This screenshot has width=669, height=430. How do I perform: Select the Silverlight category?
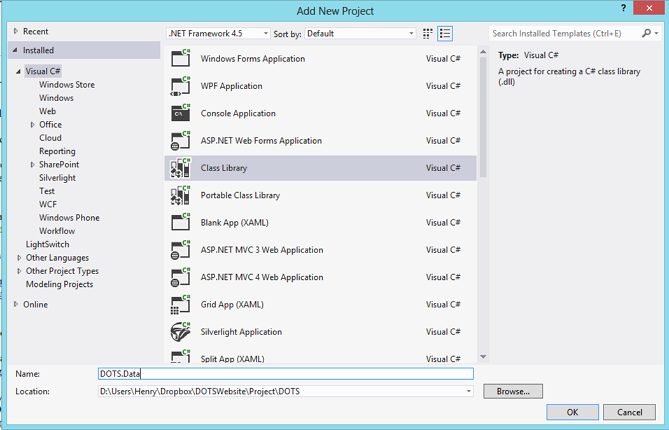pos(57,177)
